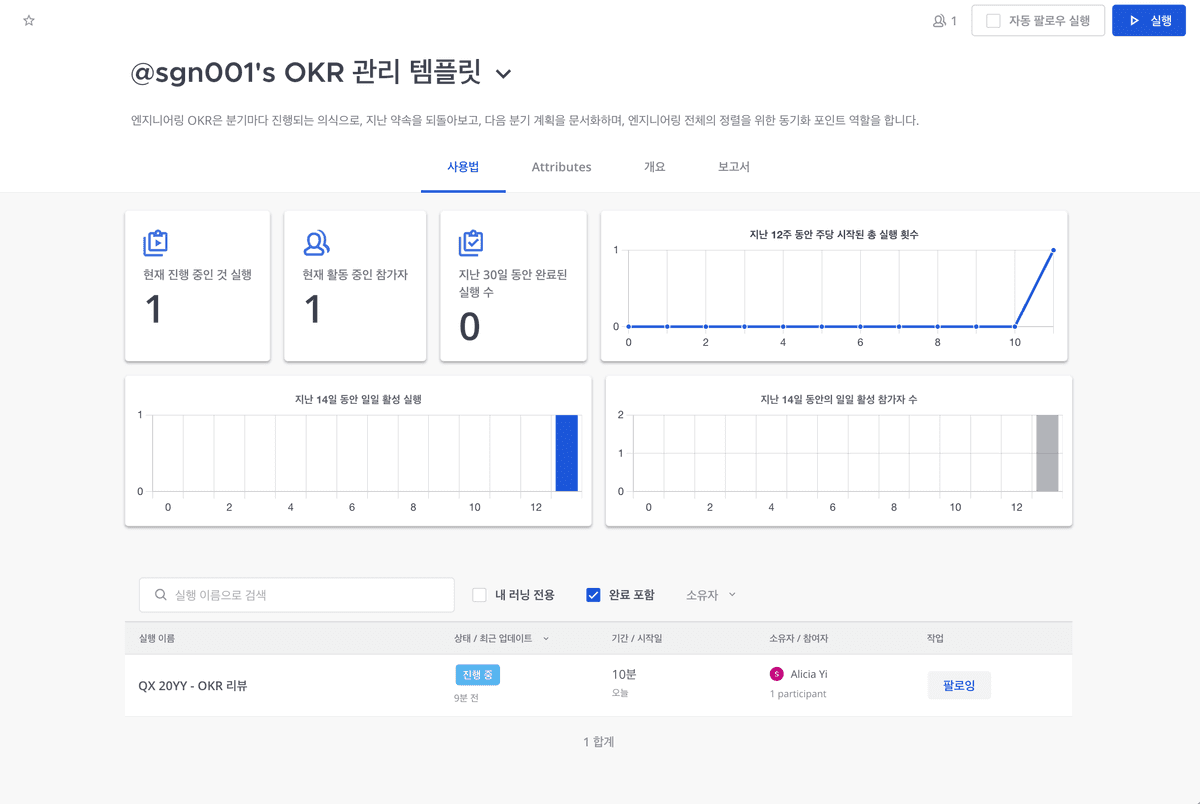The width and height of the screenshot is (1200, 804).
Task: Click the 작업 column header
Action: pyautogui.click(x=935, y=638)
